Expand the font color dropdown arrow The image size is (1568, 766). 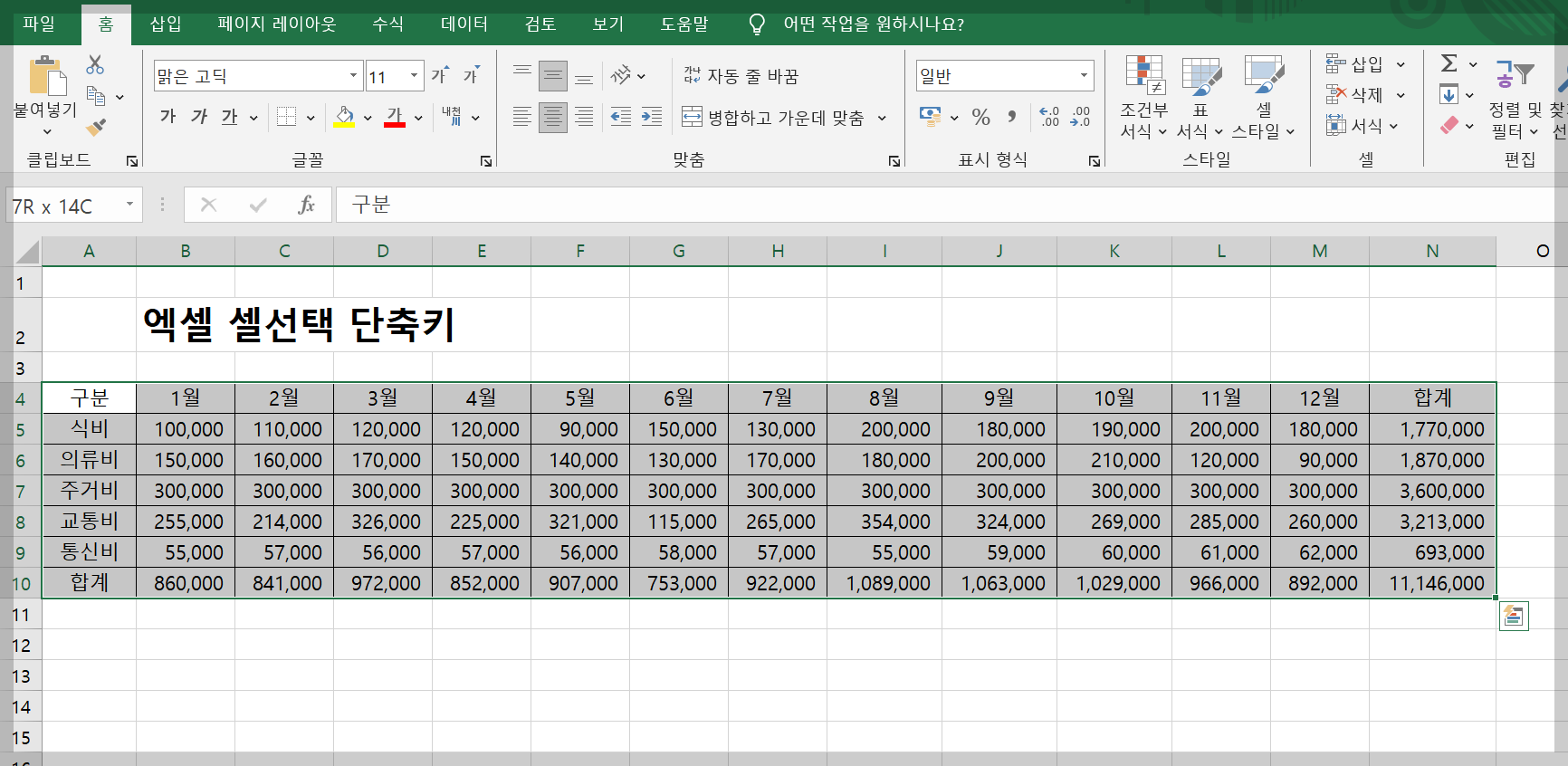tap(418, 118)
